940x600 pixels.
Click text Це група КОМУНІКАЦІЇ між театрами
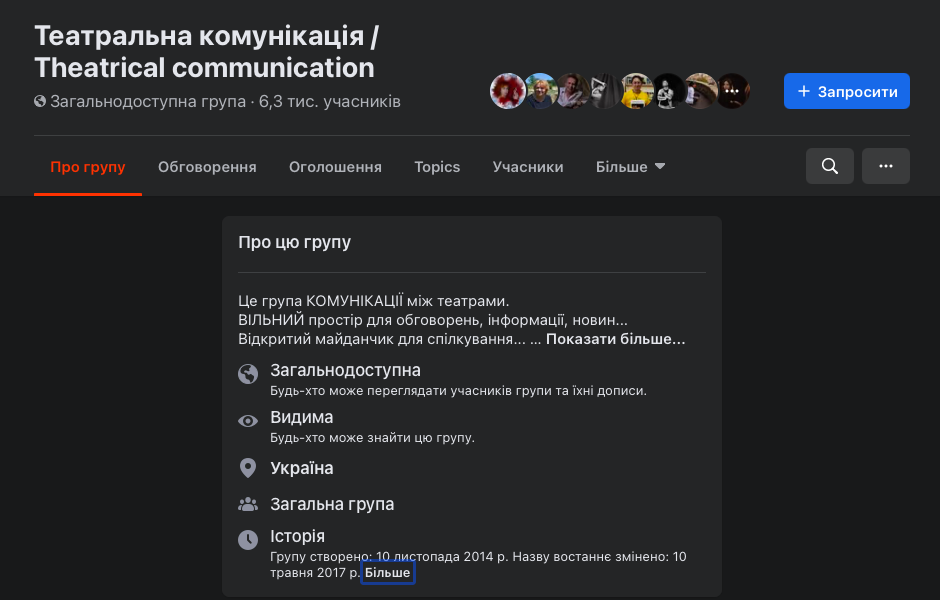[x=373, y=300]
